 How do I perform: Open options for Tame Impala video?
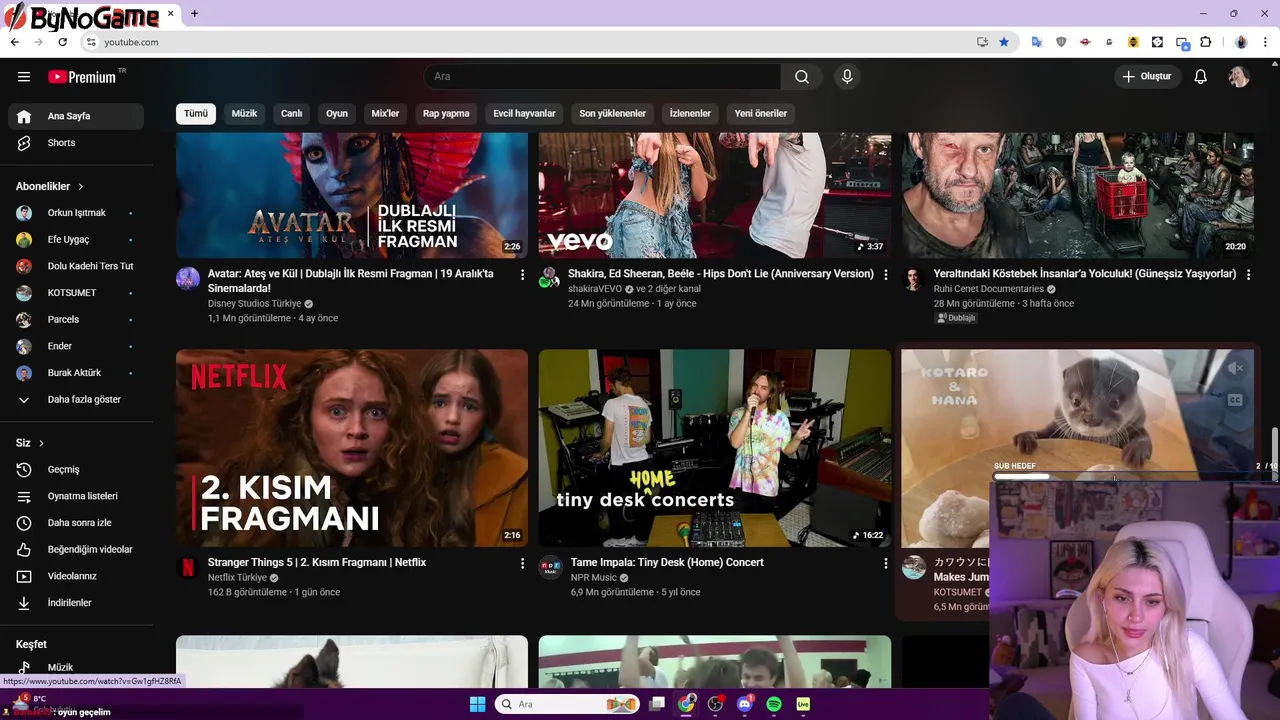click(x=885, y=563)
